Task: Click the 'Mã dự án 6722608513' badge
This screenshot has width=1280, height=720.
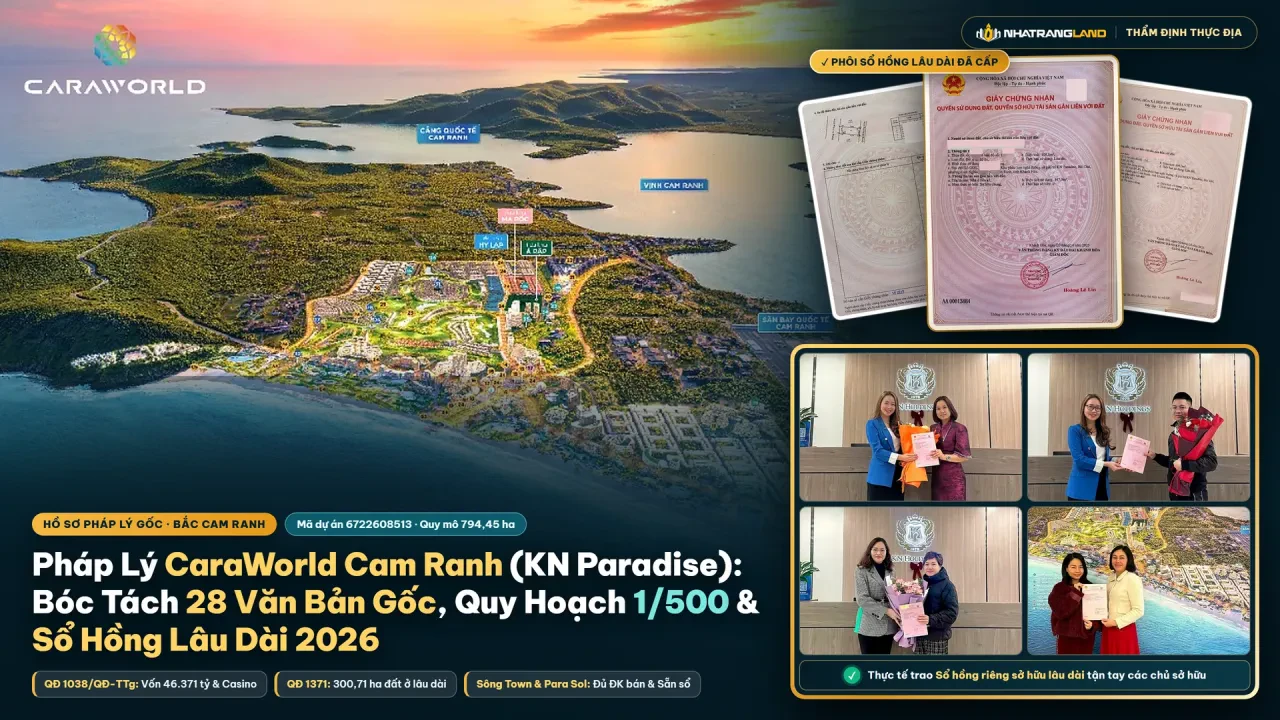Action: [x=405, y=524]
